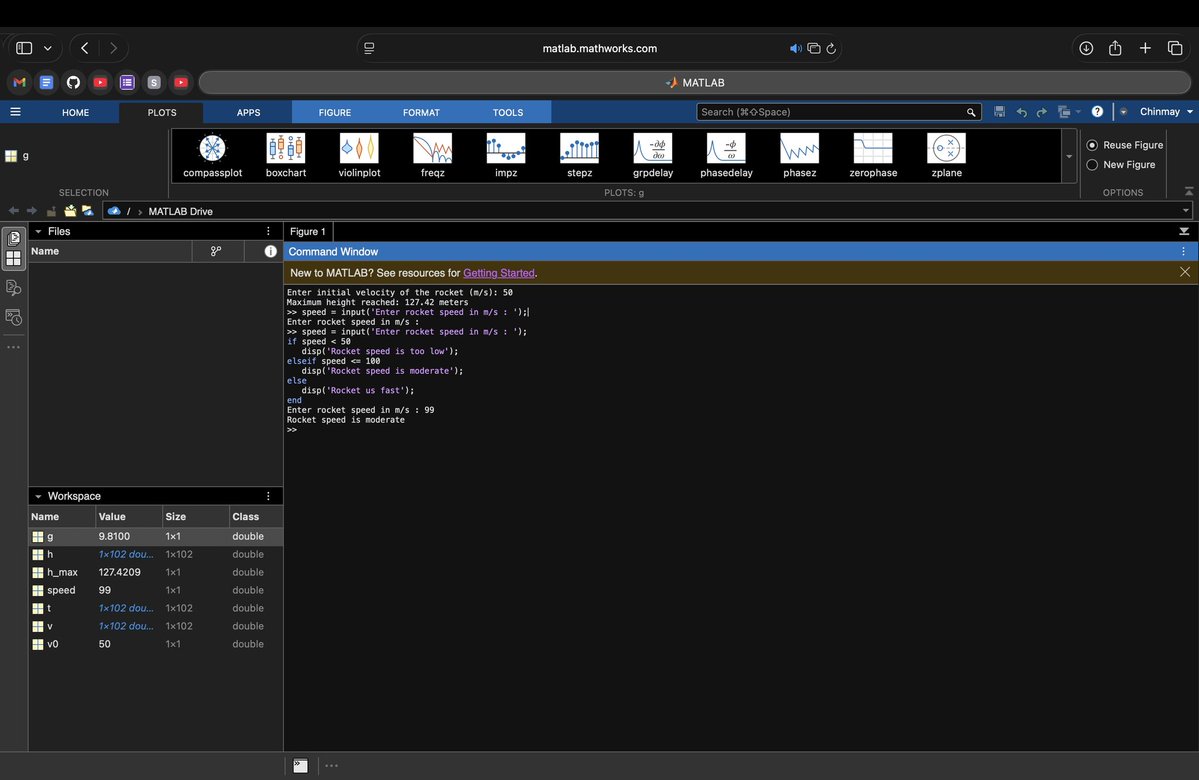Open Files panel three-dot menu
The width and height of the screenshot is (1199, 780).
pos(268,231)
